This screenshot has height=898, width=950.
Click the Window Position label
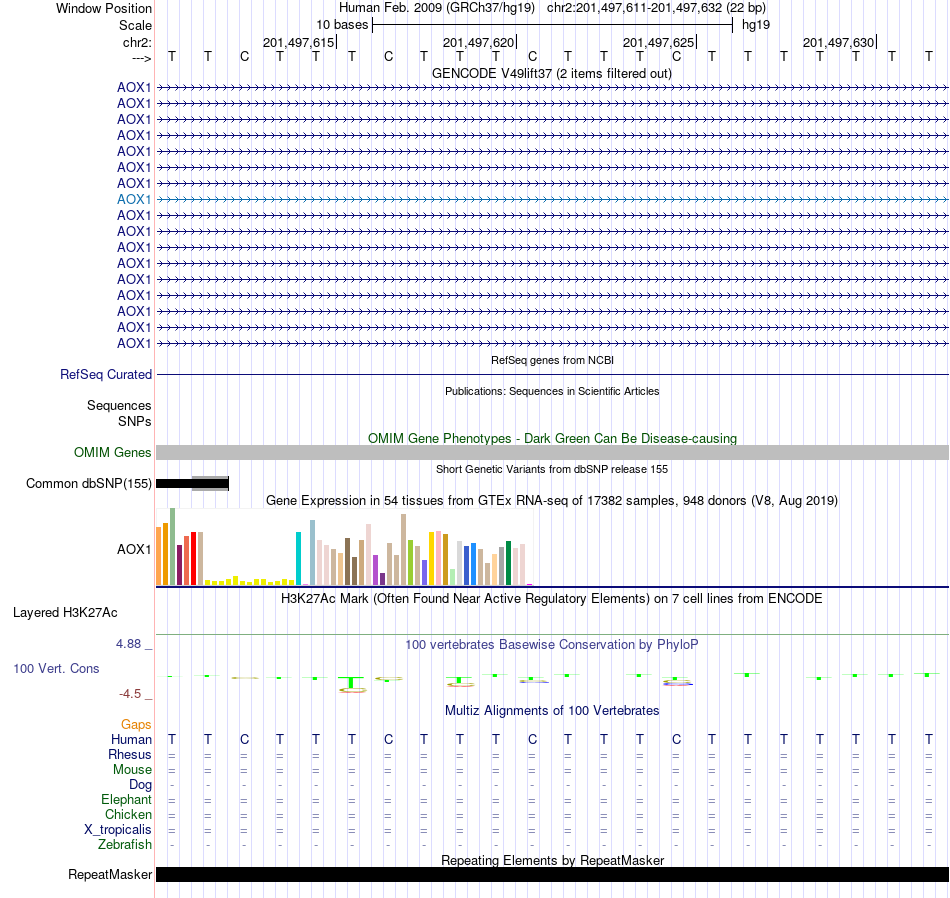click(104, 8)
